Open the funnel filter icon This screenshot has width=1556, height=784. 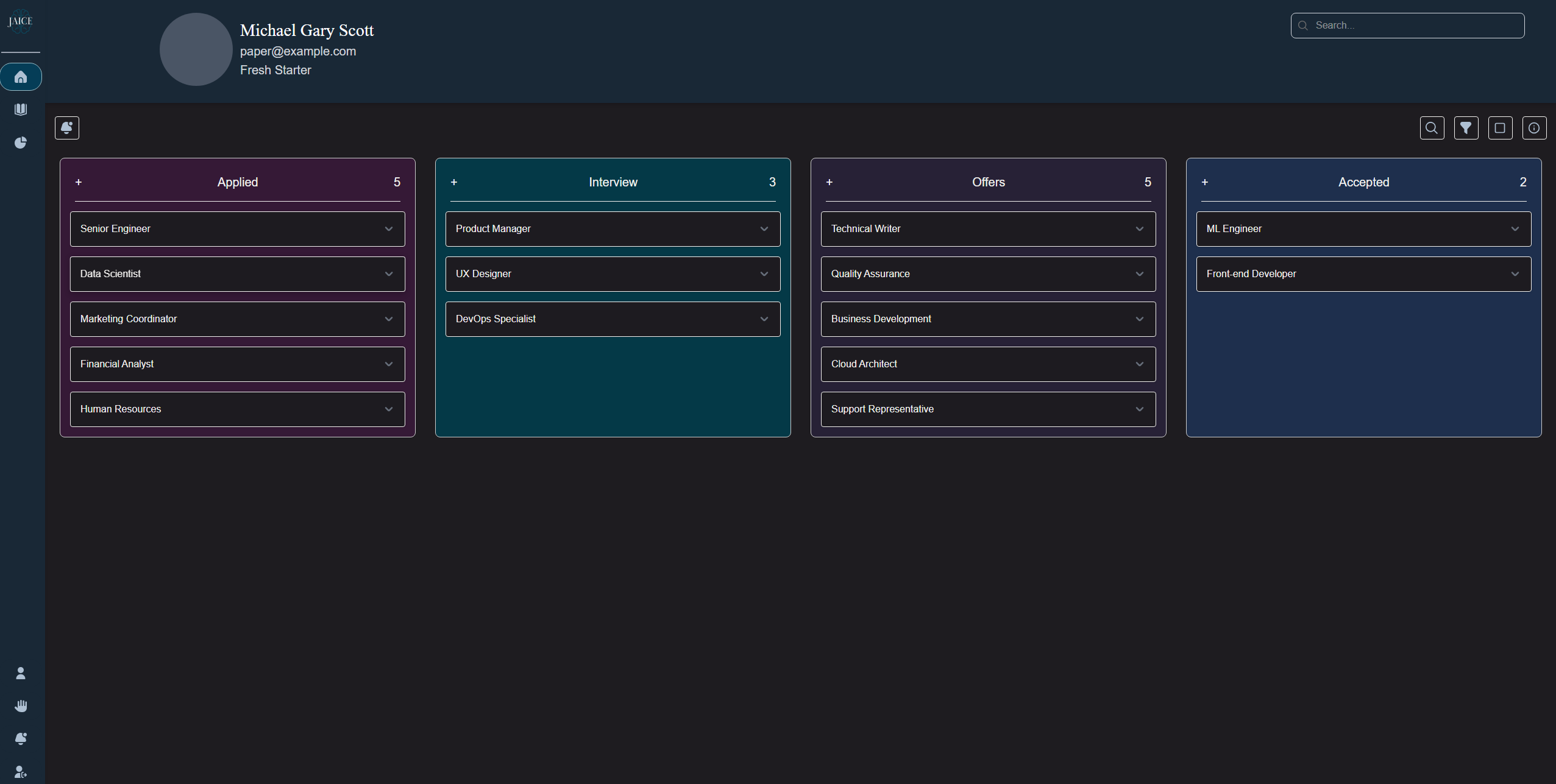[1466, 128]
